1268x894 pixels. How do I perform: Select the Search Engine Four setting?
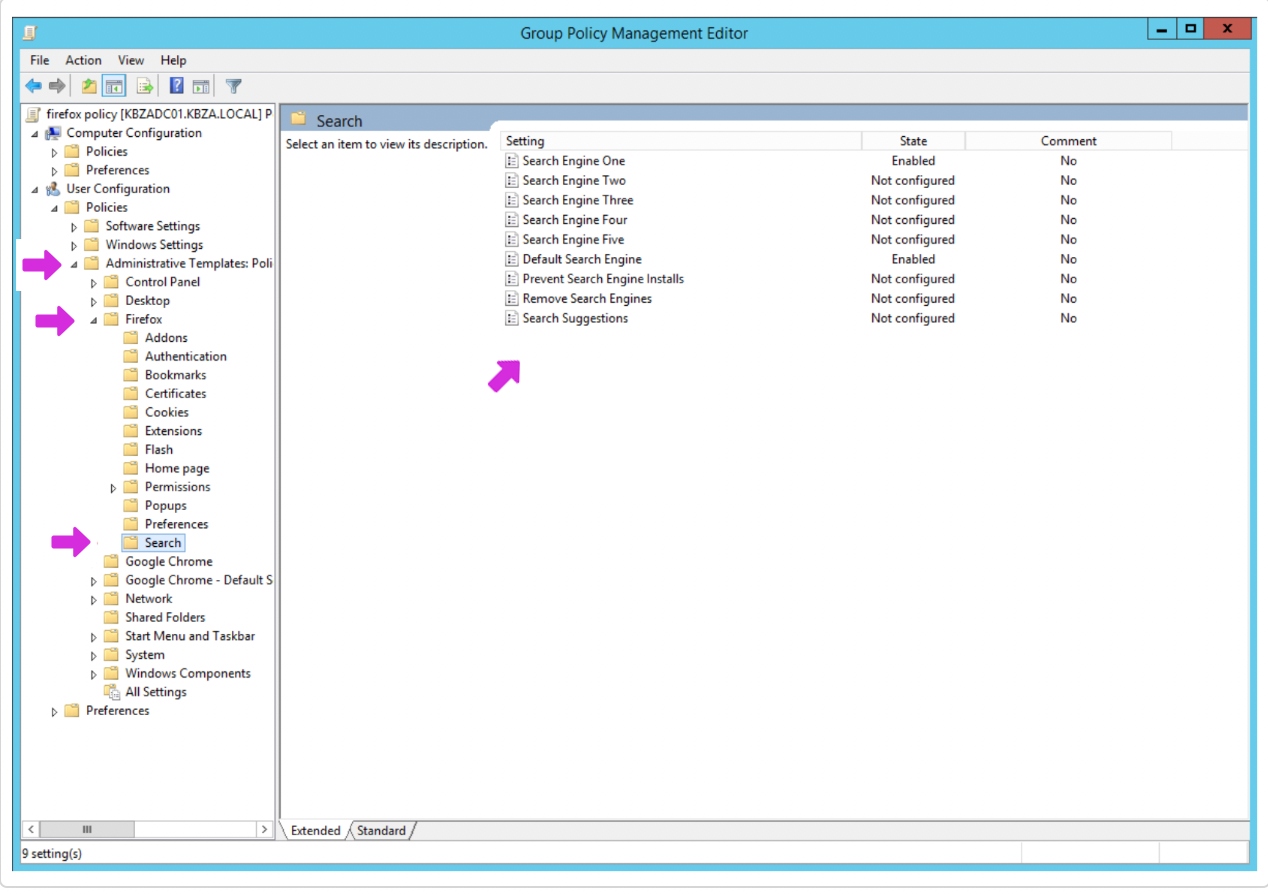coord(575,220)
